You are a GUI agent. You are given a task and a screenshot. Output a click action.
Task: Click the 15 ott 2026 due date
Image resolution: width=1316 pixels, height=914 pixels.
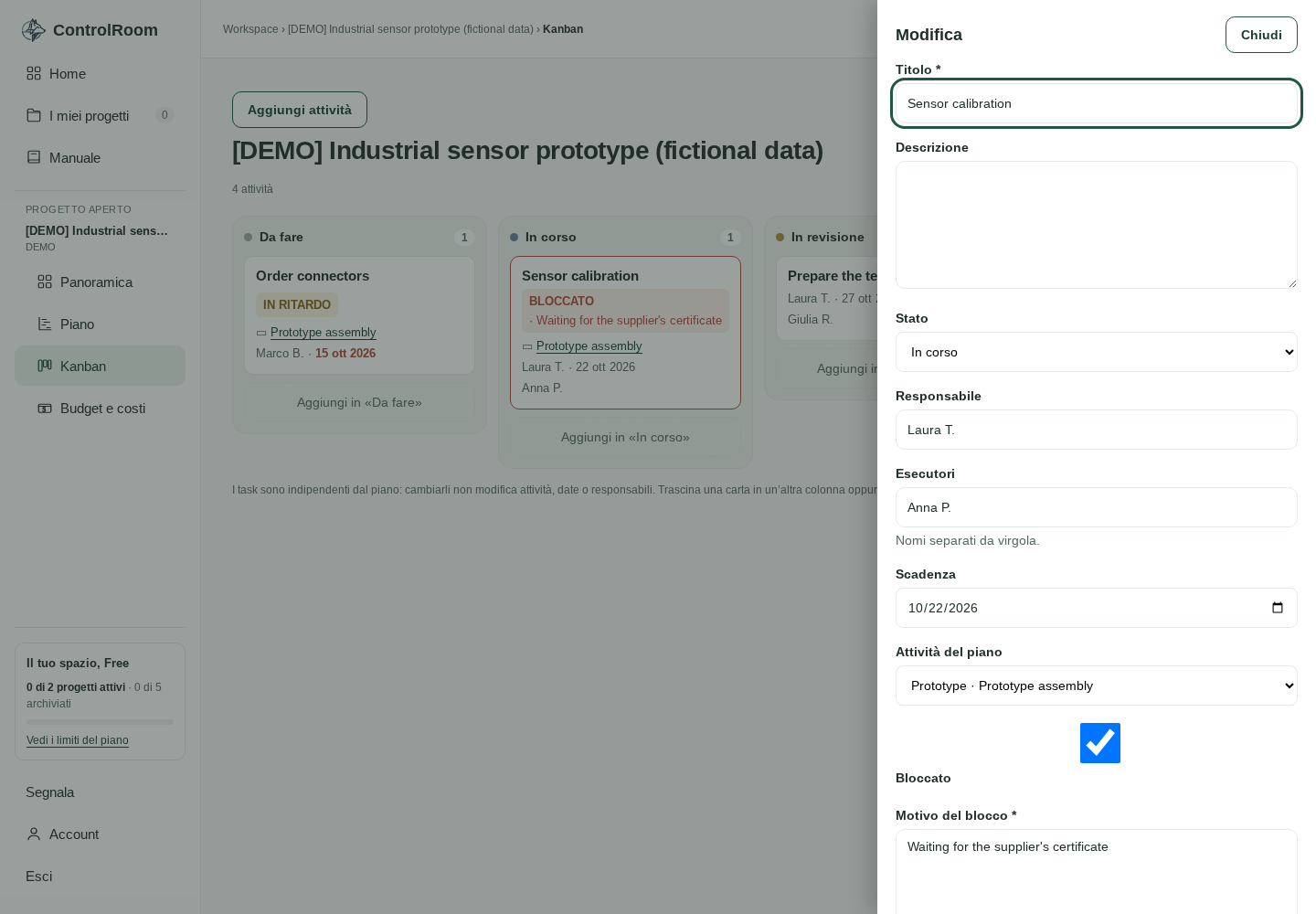(345, 353)
